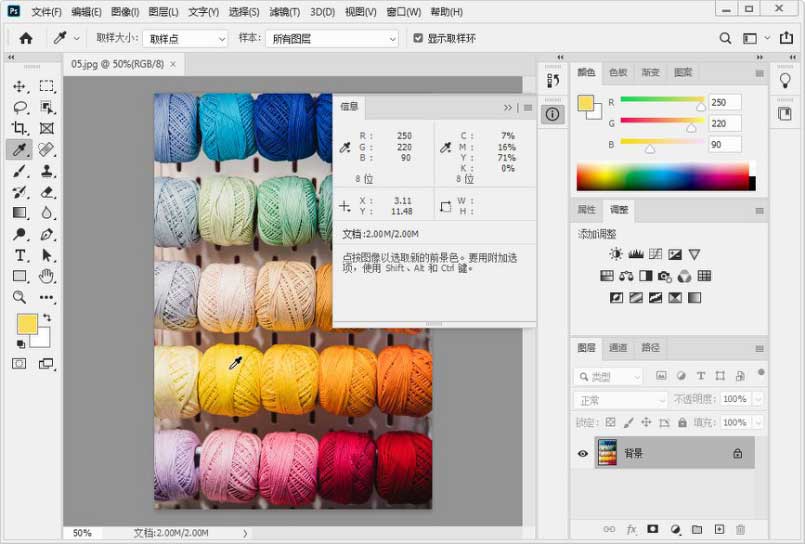The height and width of the screenshot is (544, 805).
Task: Select the Zoom tool in toolbar
Action: pyautogui.click(x=19, y=297)
